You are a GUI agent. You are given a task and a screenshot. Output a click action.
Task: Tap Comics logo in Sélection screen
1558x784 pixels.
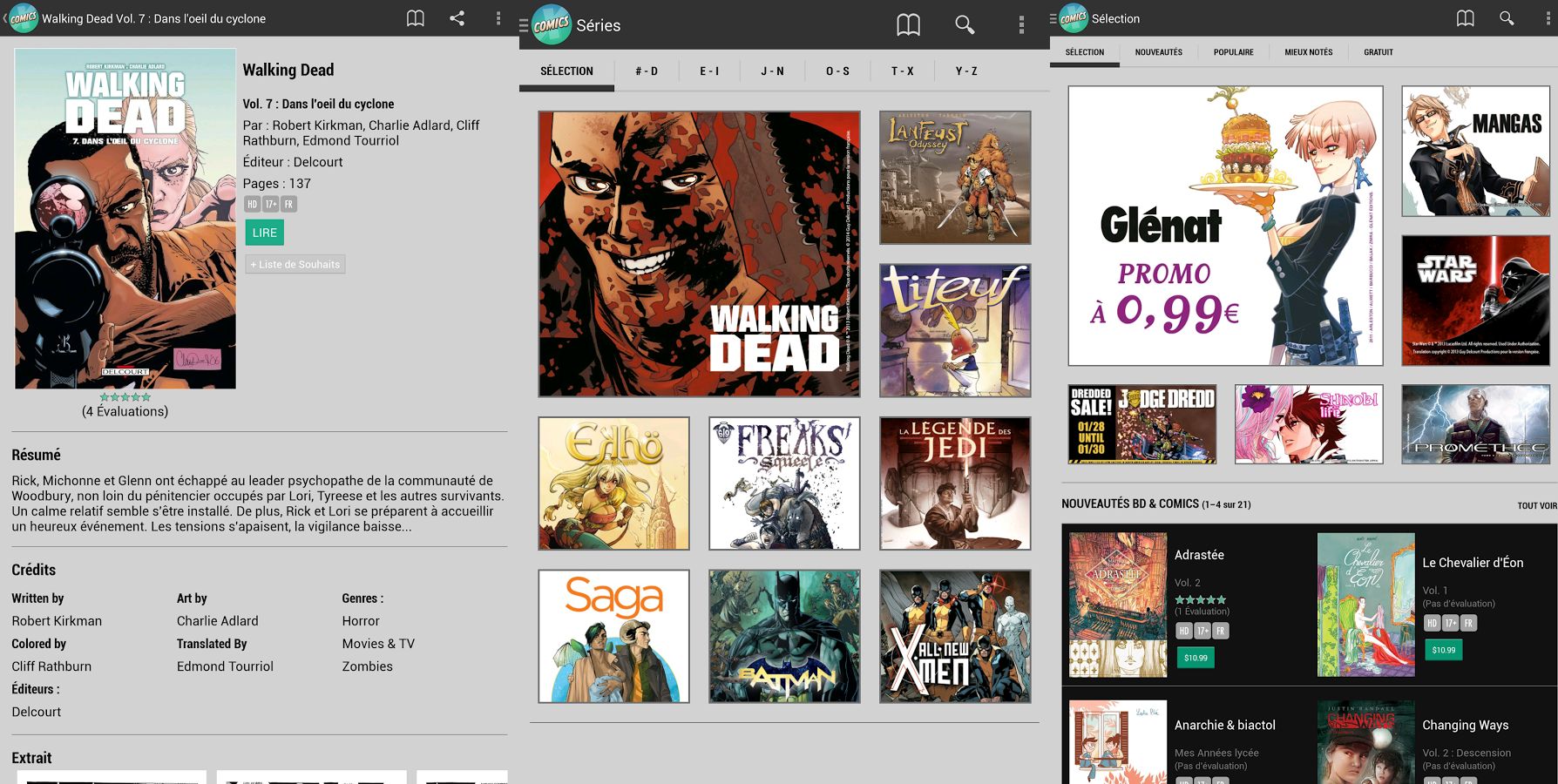point(1074,18)
